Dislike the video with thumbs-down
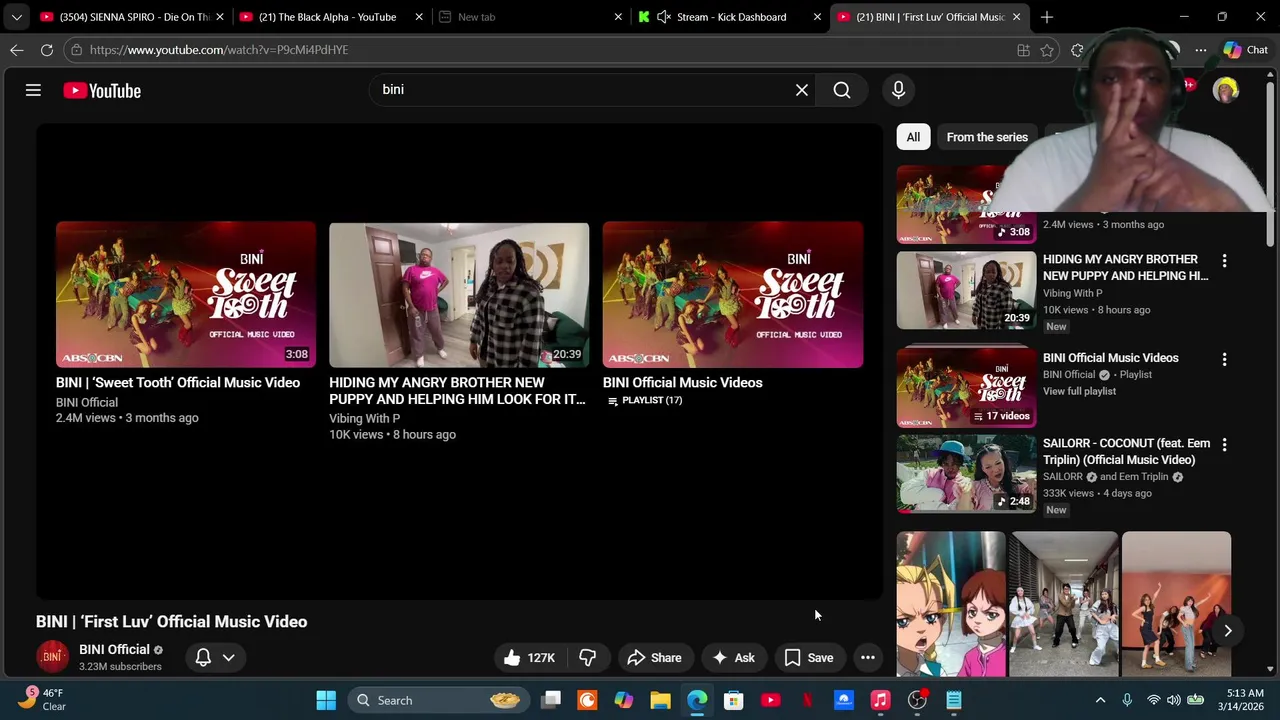Screen dimensions: 1280x720 tap(588, 657)
